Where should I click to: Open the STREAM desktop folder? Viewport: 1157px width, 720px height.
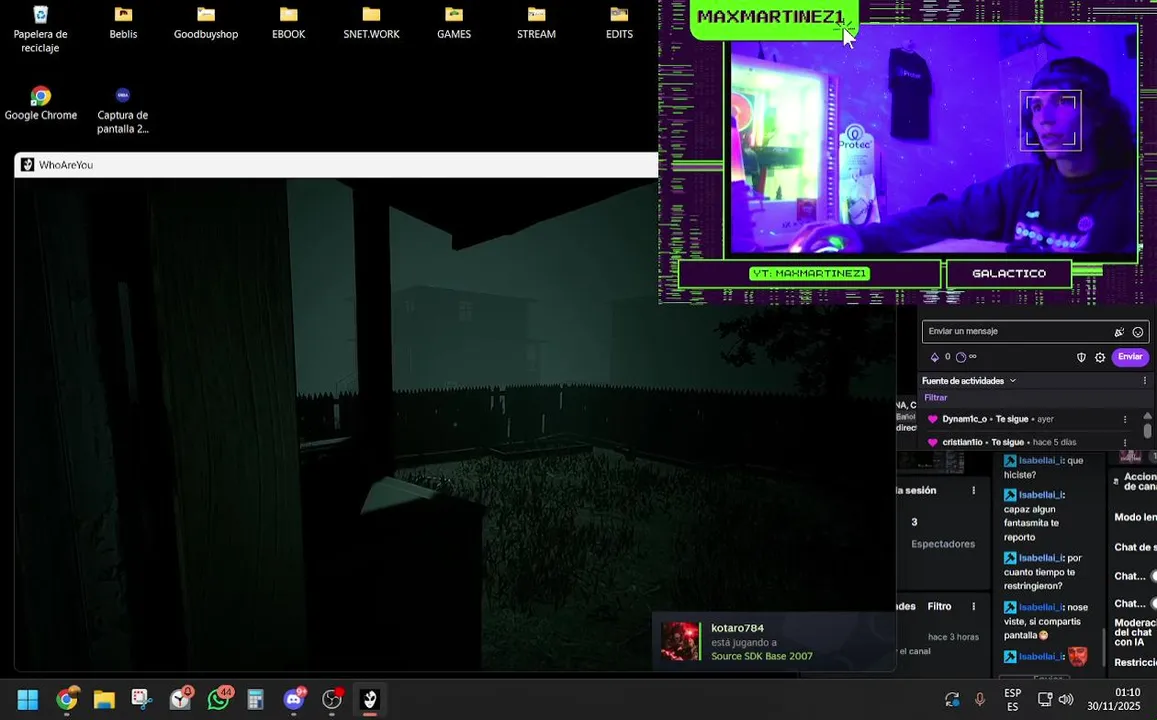(536, 23)
